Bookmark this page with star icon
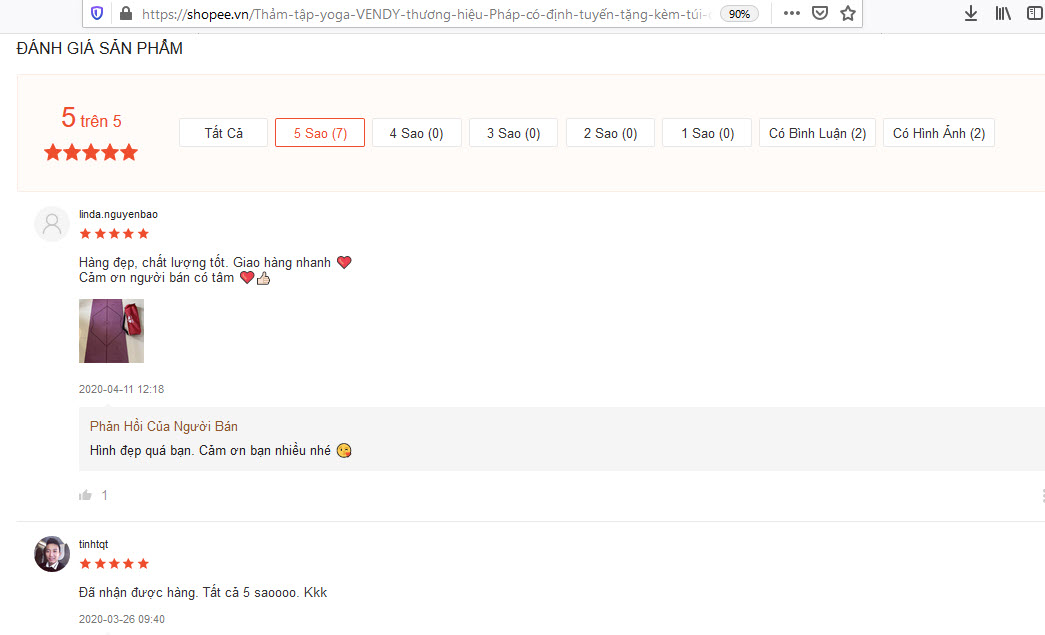 [848, 13]
